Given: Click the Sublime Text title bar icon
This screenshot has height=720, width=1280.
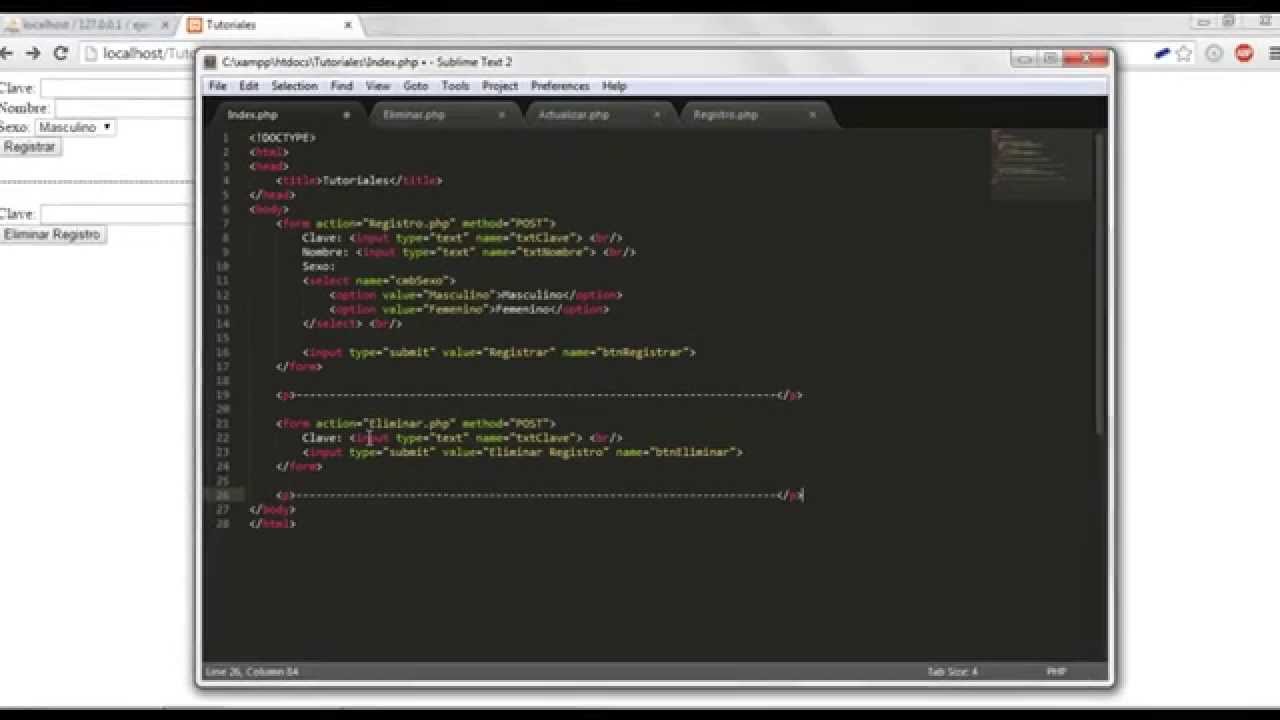Looking at the screenshot, I should [x=210, y=62].
